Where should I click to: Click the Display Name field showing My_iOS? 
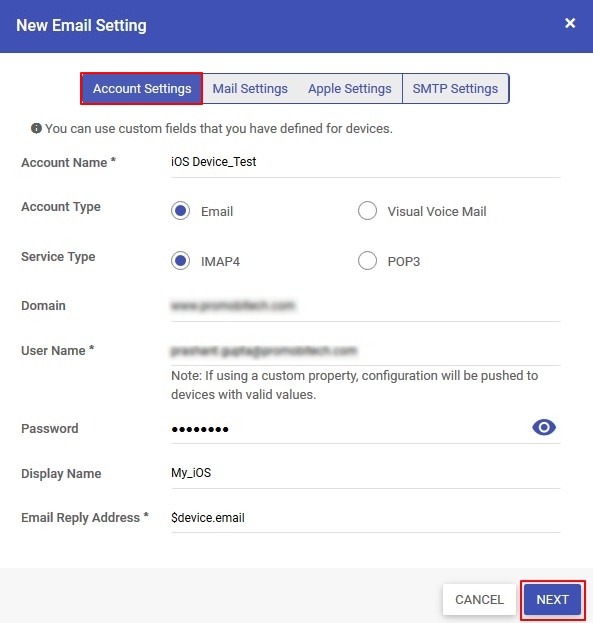tap(365, 473)
